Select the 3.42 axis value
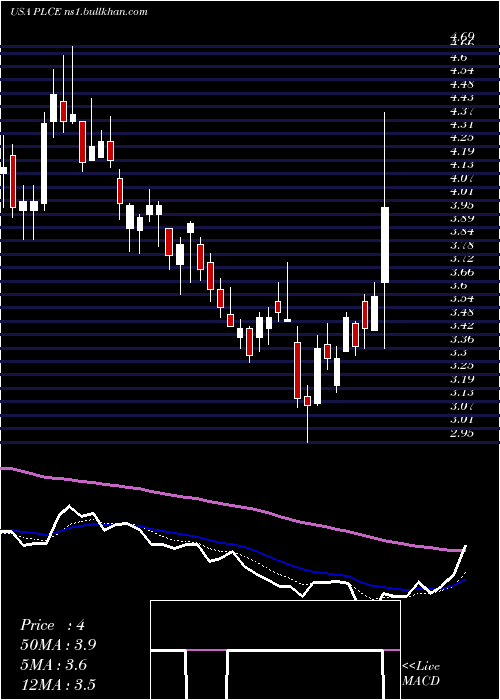Viewport: 500px width, 700px height. tap(462, 325)
